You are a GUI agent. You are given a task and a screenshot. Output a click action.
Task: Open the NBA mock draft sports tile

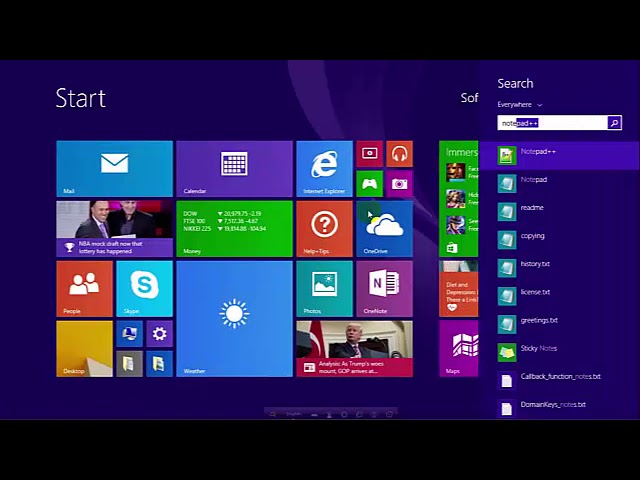pyautogui.click(x=114, y=229)
